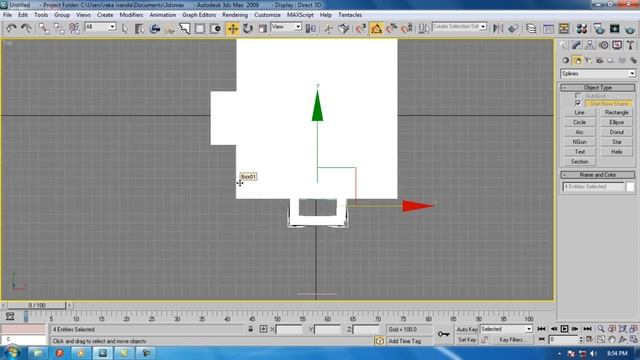Open the Graph Editors menu
640x360 pixels.
coord(199,15)
